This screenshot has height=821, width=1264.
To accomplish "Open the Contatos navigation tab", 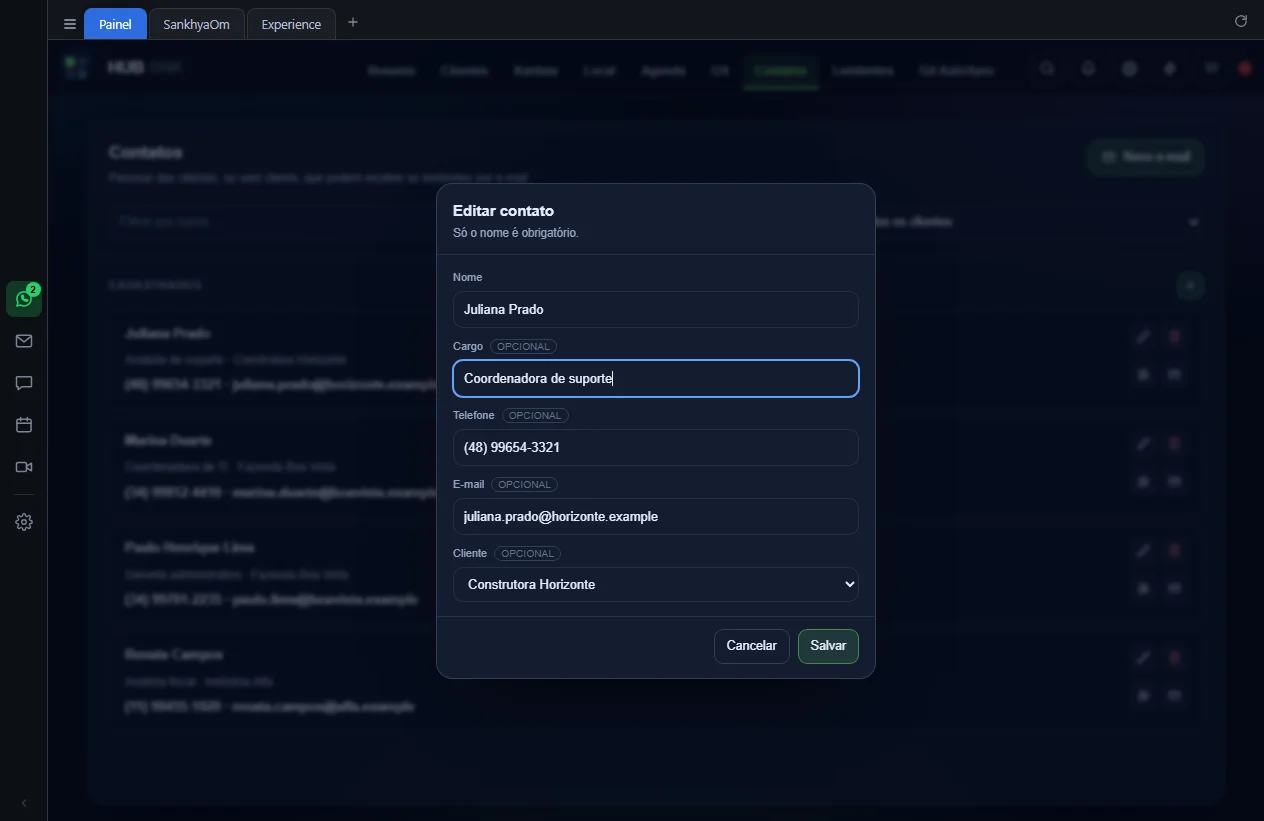I will (781, 70).
